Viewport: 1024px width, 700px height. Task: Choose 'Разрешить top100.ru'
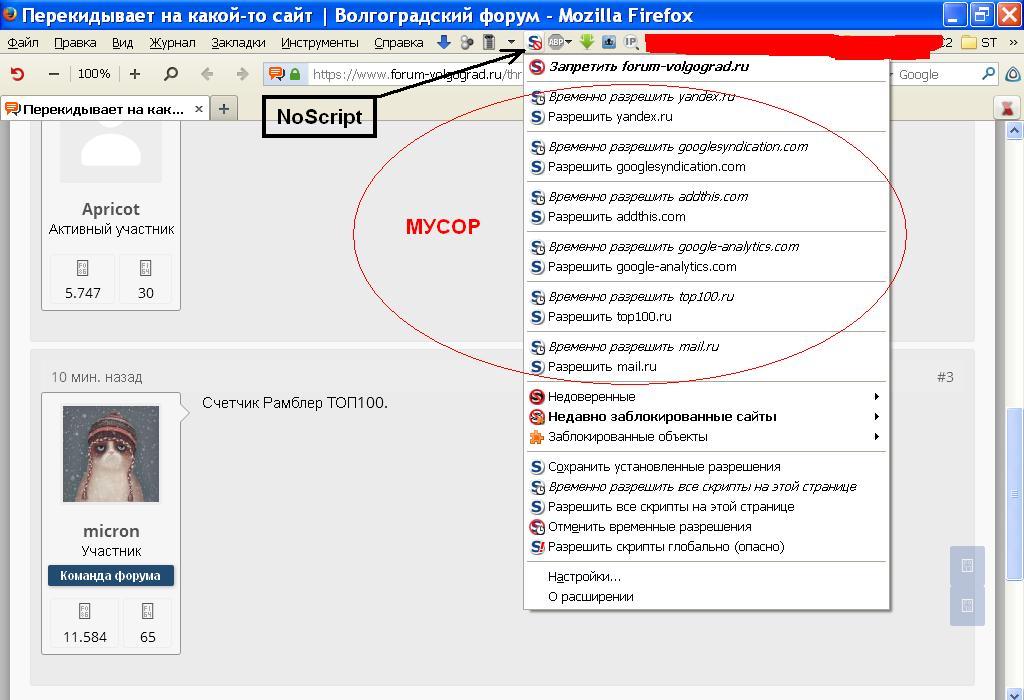(707, 317)
